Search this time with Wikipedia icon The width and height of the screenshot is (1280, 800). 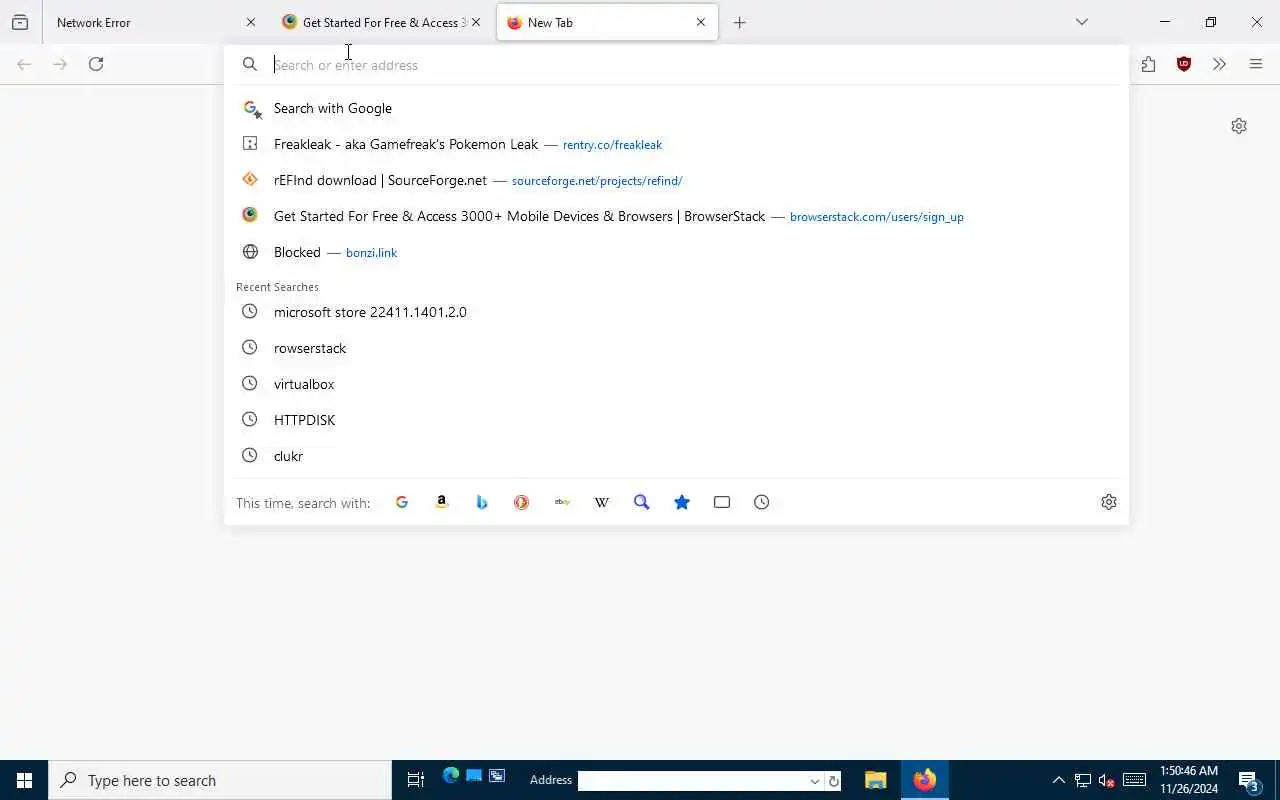(x=602, y=502)
